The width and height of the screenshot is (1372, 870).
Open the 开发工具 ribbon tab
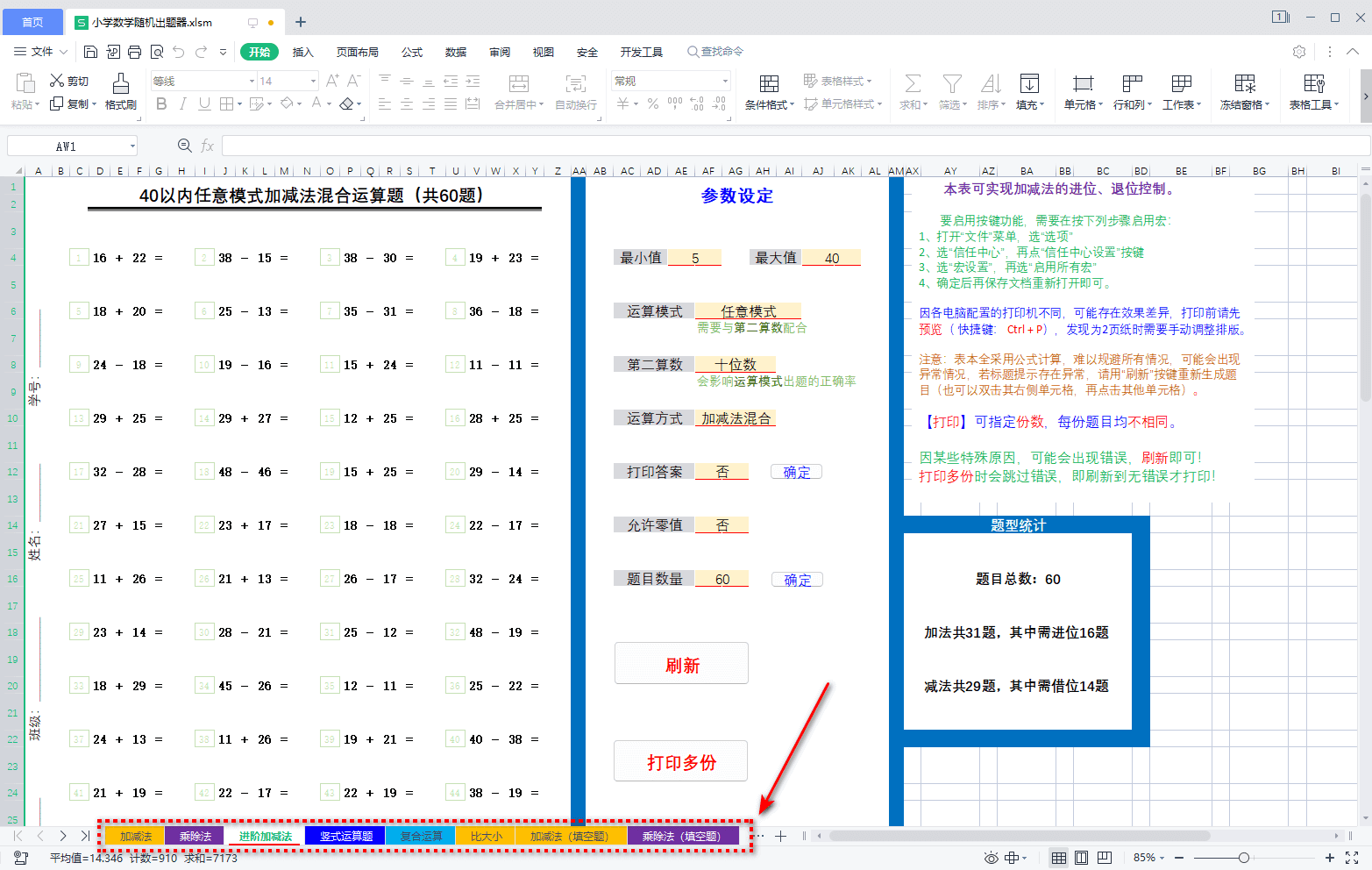point(641,52)
